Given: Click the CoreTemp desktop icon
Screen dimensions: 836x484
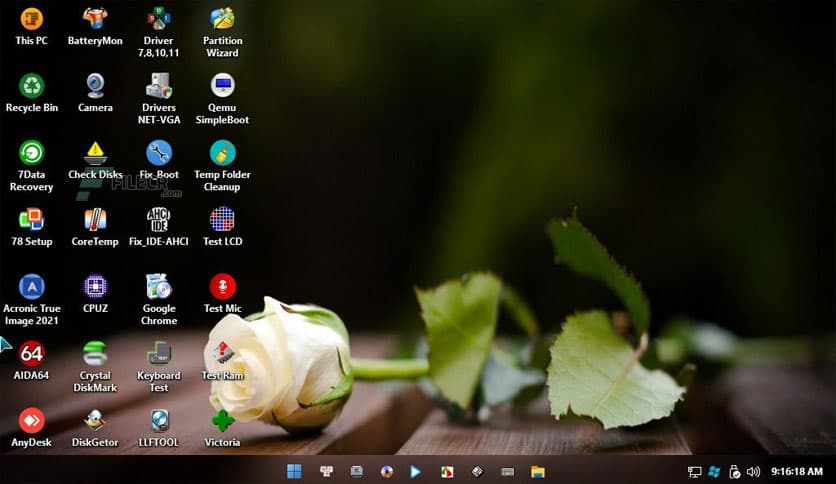Looking at the screenshot, I should [x=95, y=220].
